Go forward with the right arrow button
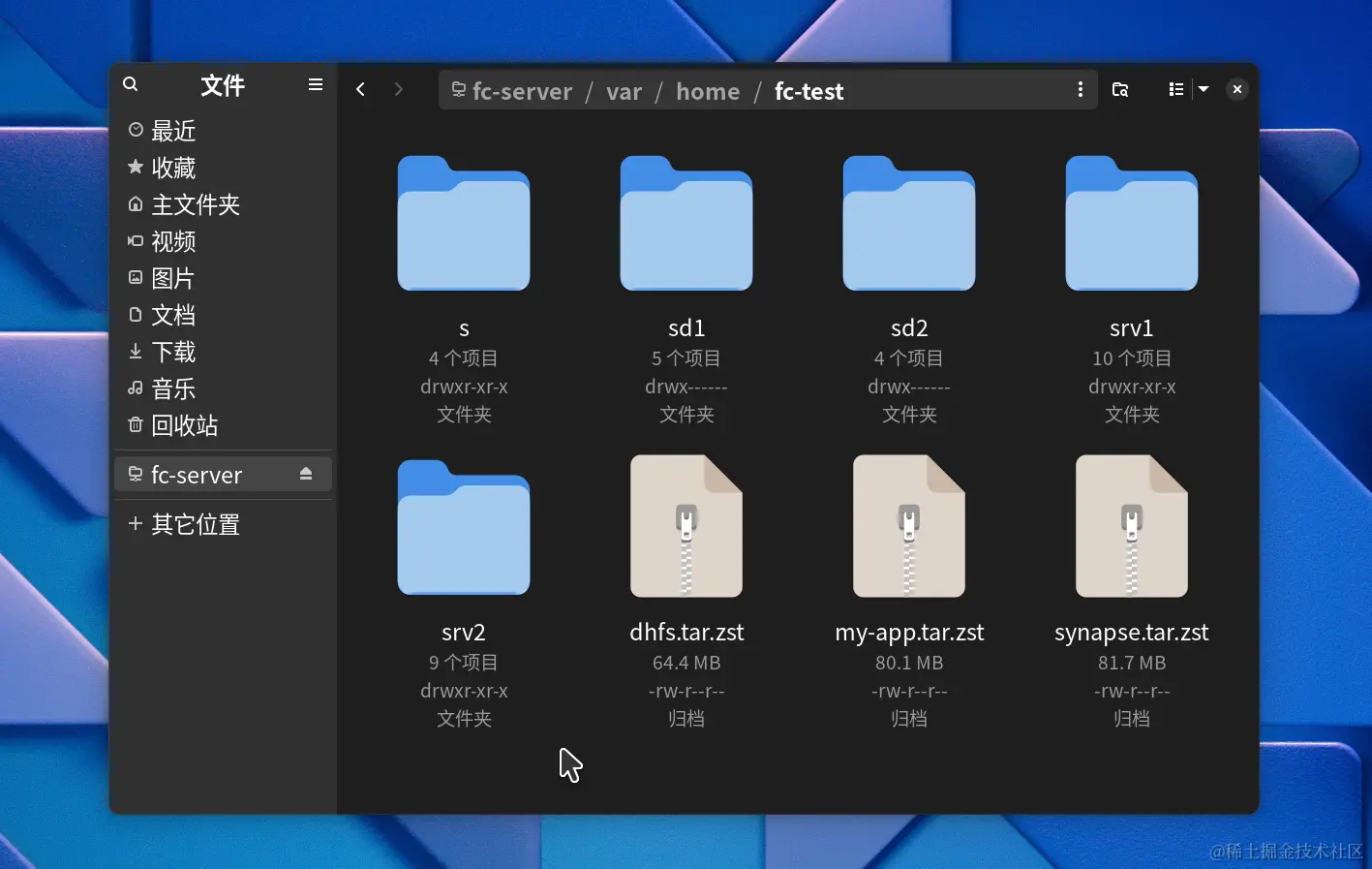The image size is (1372, 869). point(399,89)
